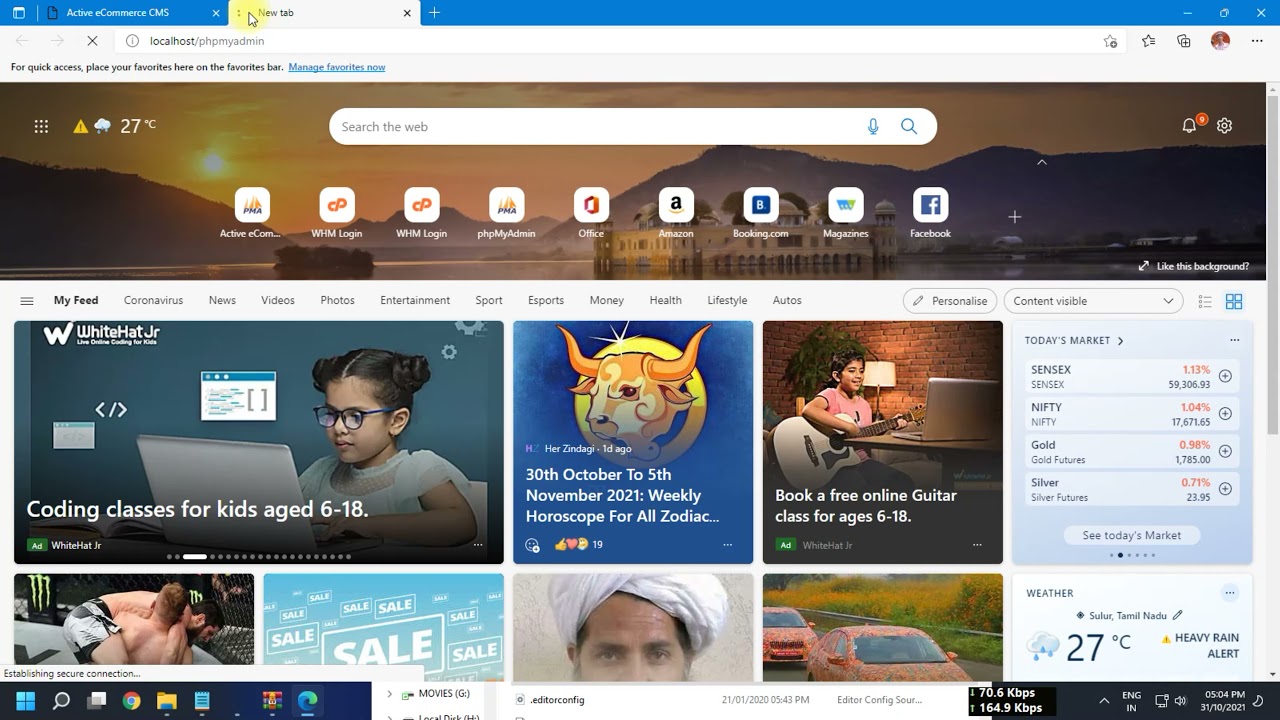Image resolution: width=1280 pixels, height=720 pixels.
Task: Open the Windows Start menu
Action: point(26,701)
